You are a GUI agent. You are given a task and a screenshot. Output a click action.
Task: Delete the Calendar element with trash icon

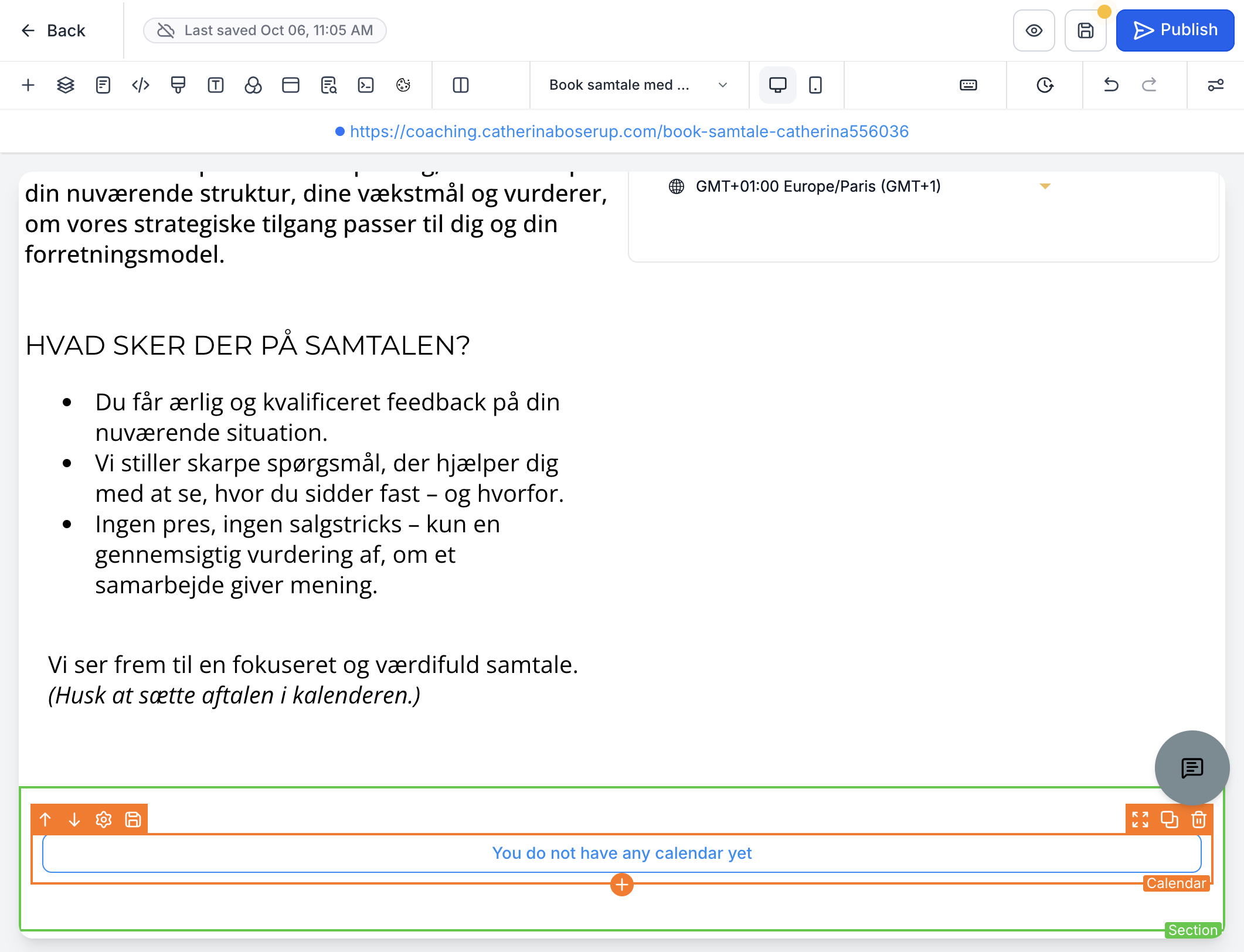[x=1199, y=820]
